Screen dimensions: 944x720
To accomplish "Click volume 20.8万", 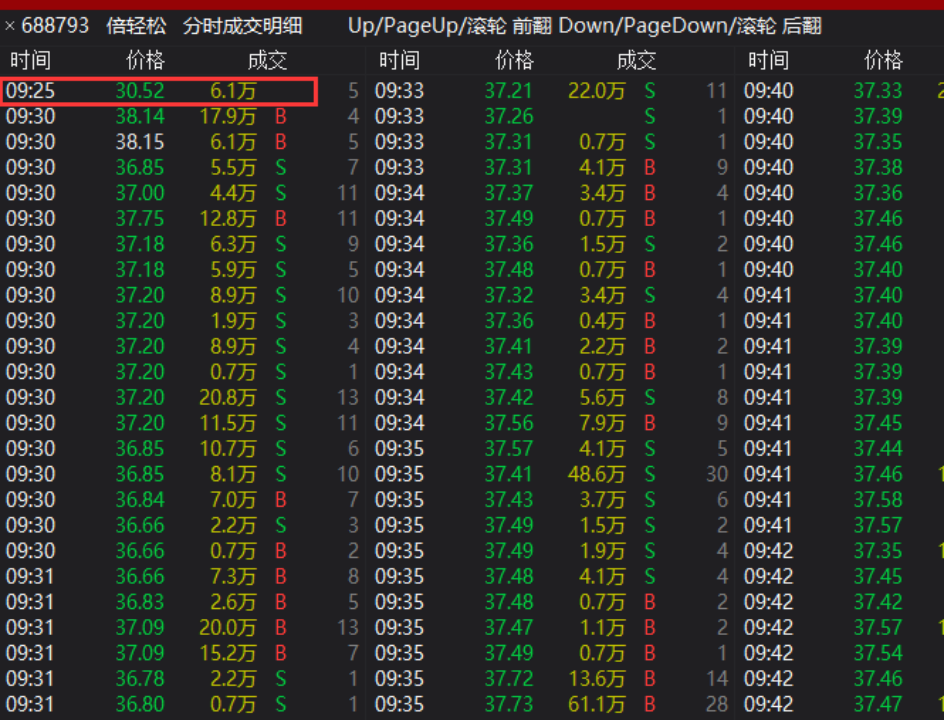I will coord(228,397).
